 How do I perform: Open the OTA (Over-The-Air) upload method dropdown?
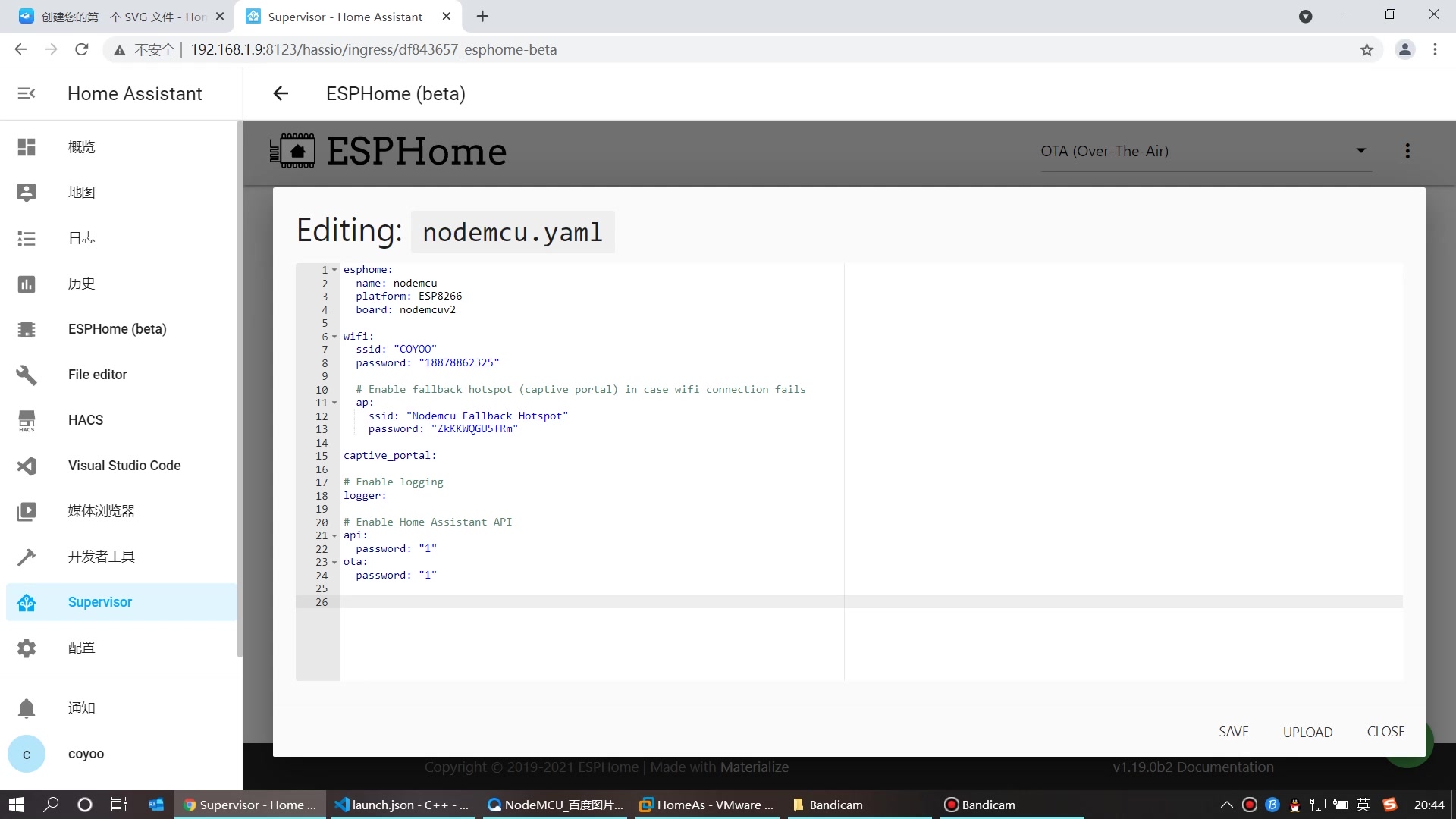point(1206,151)
